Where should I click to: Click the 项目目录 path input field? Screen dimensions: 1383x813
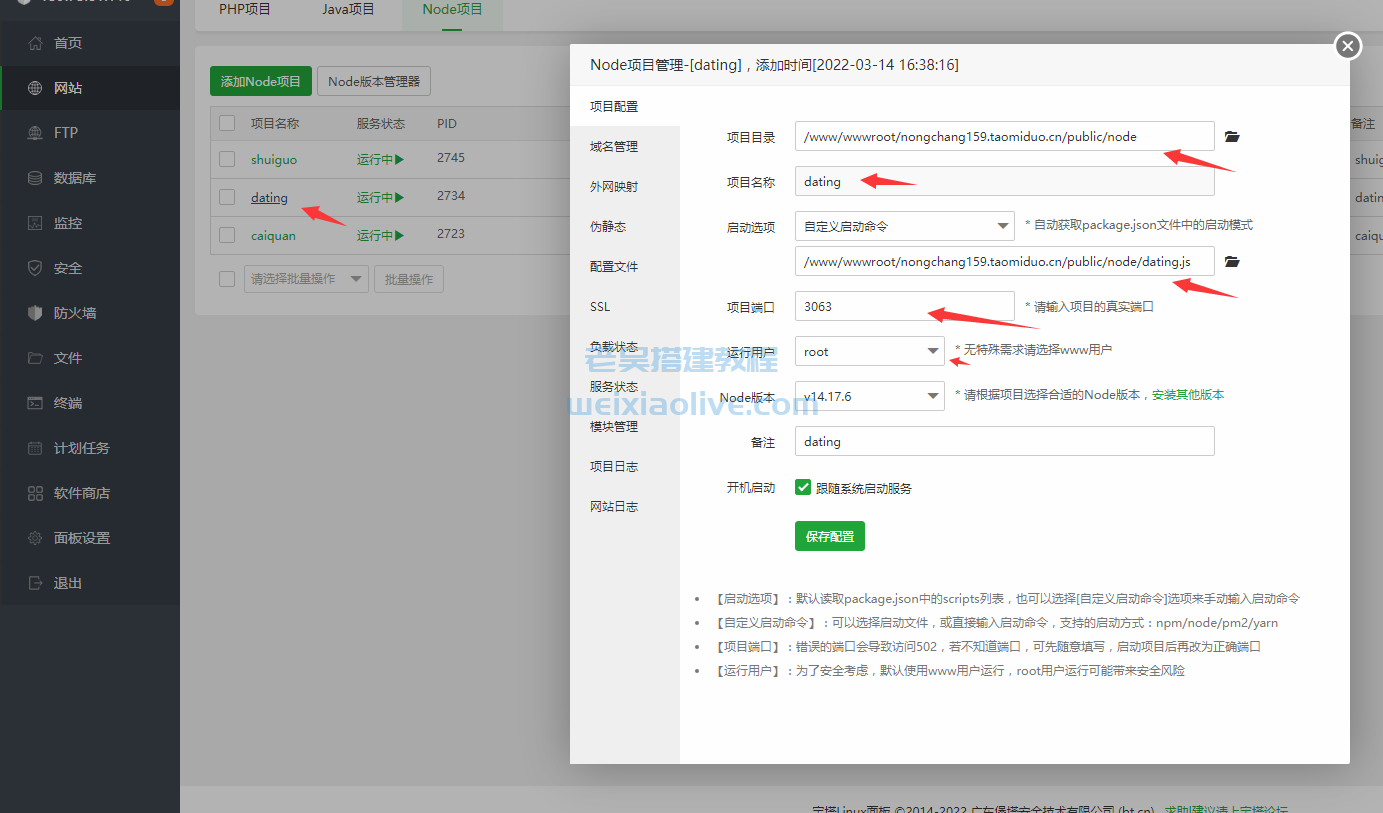(x=1005, y=136)
